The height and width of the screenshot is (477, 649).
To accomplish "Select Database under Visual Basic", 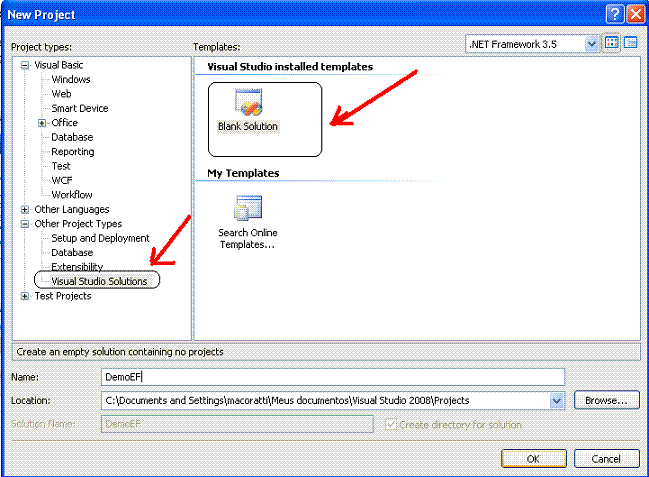I will [x=72, y=137].
